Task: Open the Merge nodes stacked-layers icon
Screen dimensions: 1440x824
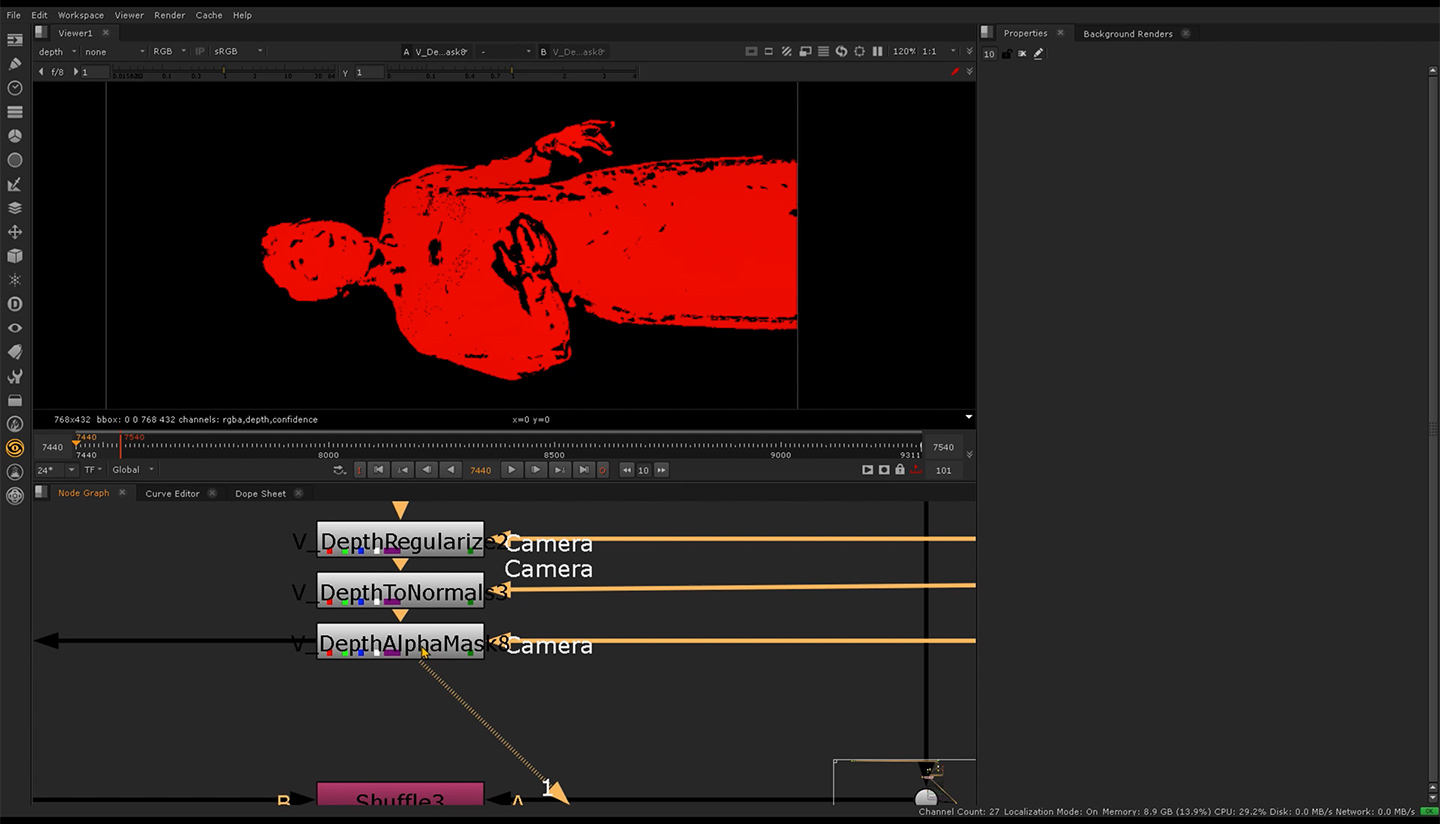Action: [x=15, y=208]
